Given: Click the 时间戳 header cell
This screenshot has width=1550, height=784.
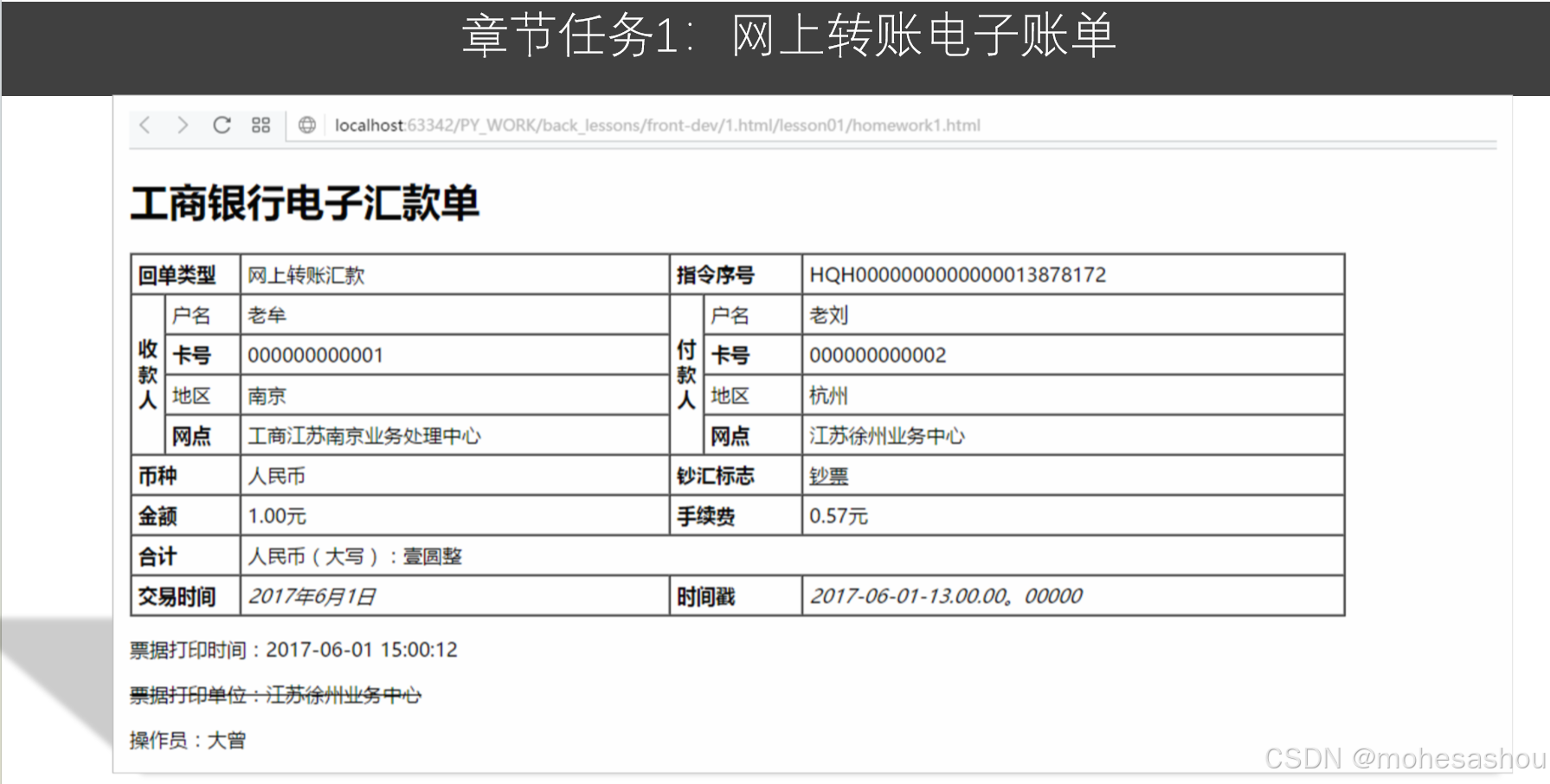Looking at the screenshot, I should pyautogui.click(x=736, y=596).
